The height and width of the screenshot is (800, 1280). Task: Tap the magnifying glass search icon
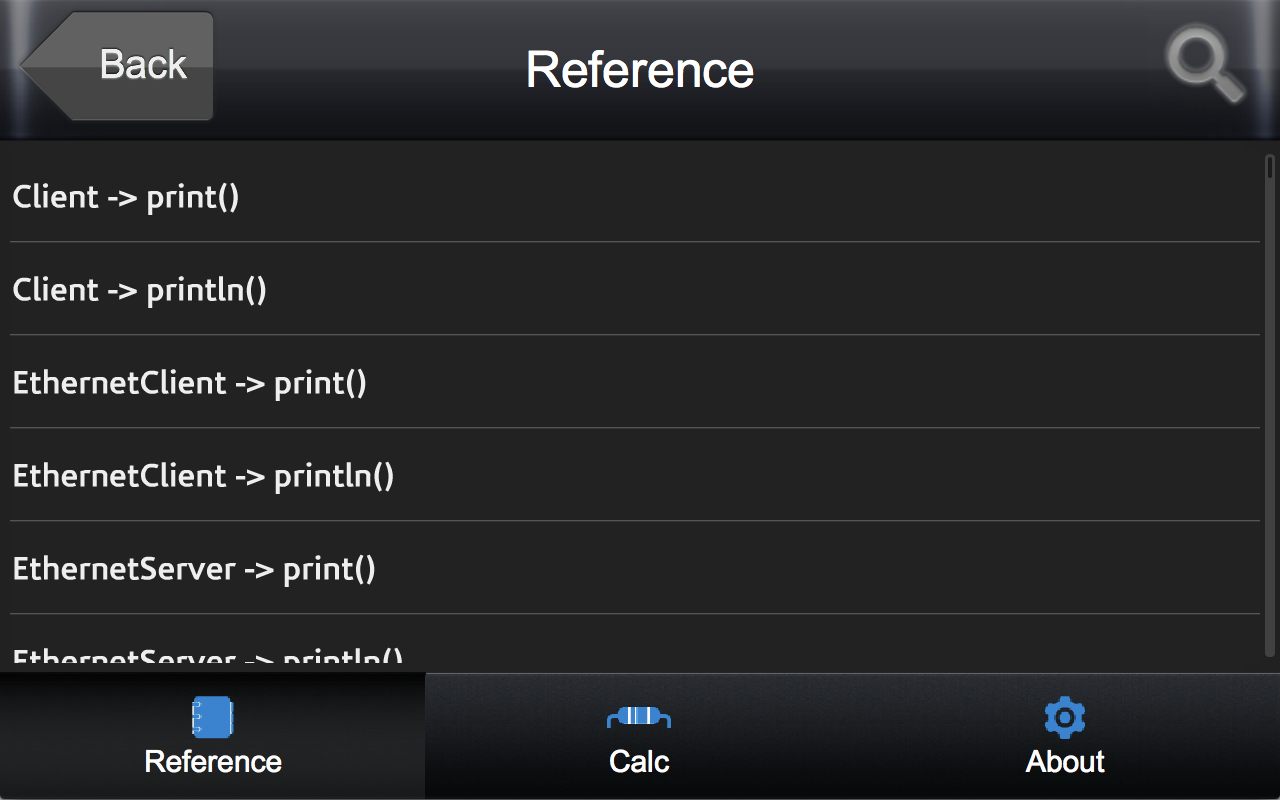(x=1204, y=66)
